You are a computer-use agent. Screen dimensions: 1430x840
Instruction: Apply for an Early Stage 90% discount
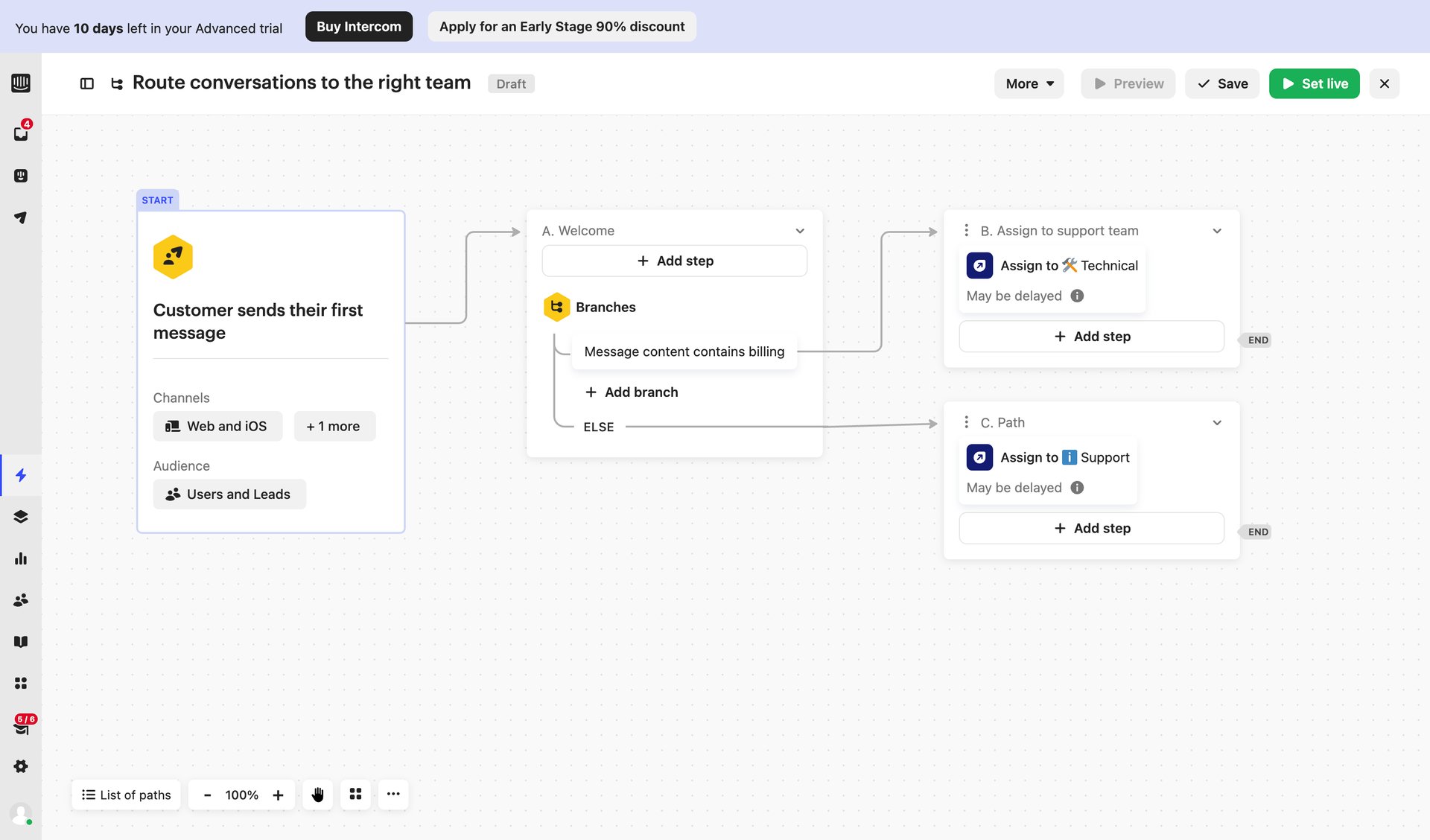562,26
